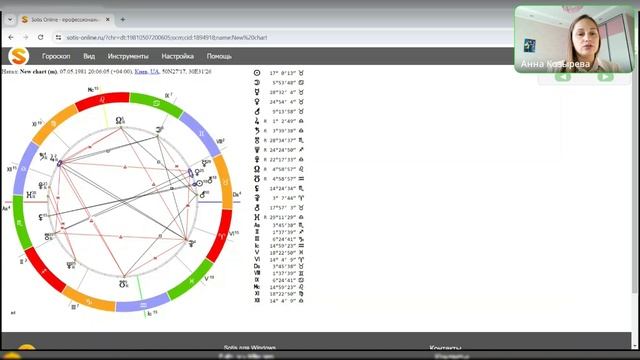Open the Настройка menu

point(178,56)
